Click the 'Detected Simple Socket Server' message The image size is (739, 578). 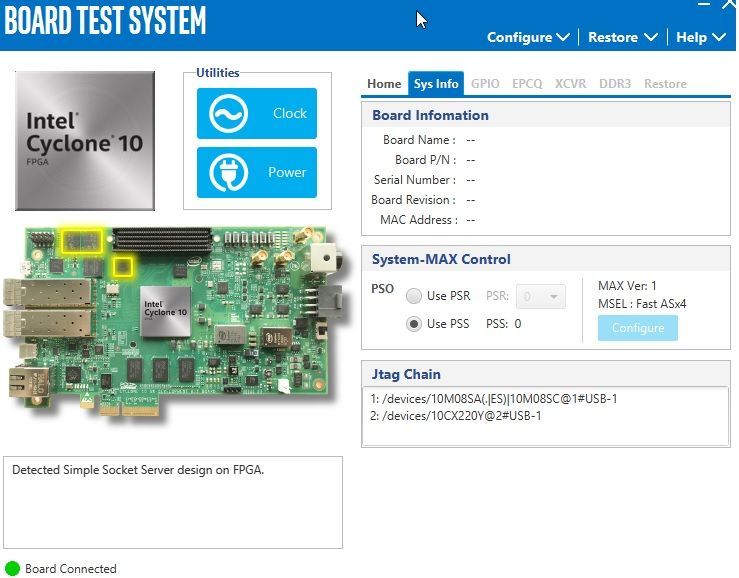coord(138,470)
